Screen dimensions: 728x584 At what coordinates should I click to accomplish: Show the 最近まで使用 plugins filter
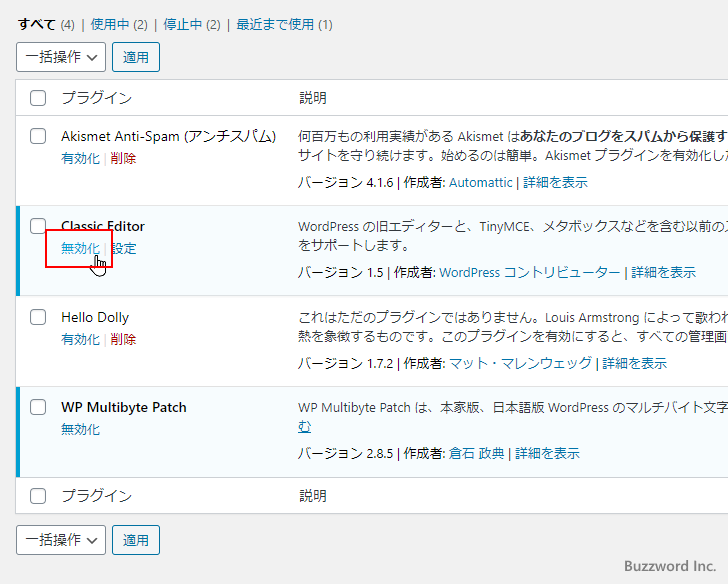coord(276,24)
